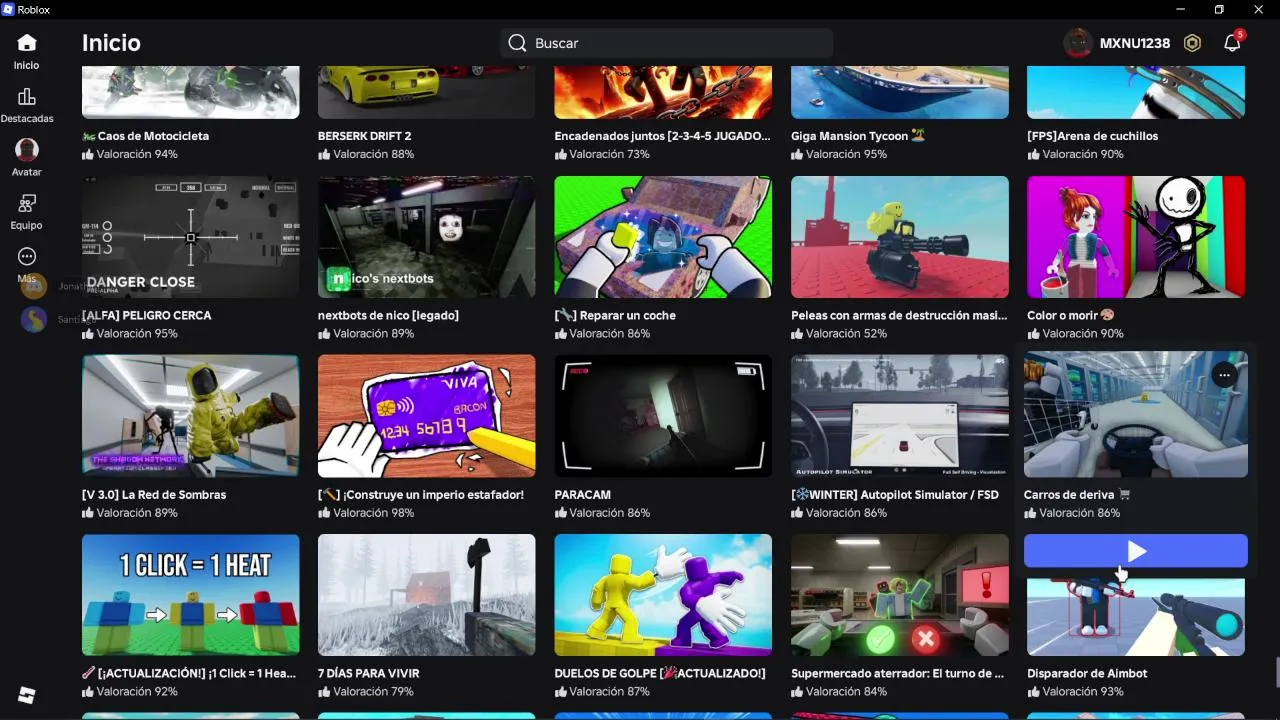Screen dimensions: 1280x720
Task: Click the Roblox Studio logo at sidebar bottom
Action: pos(27,696)
